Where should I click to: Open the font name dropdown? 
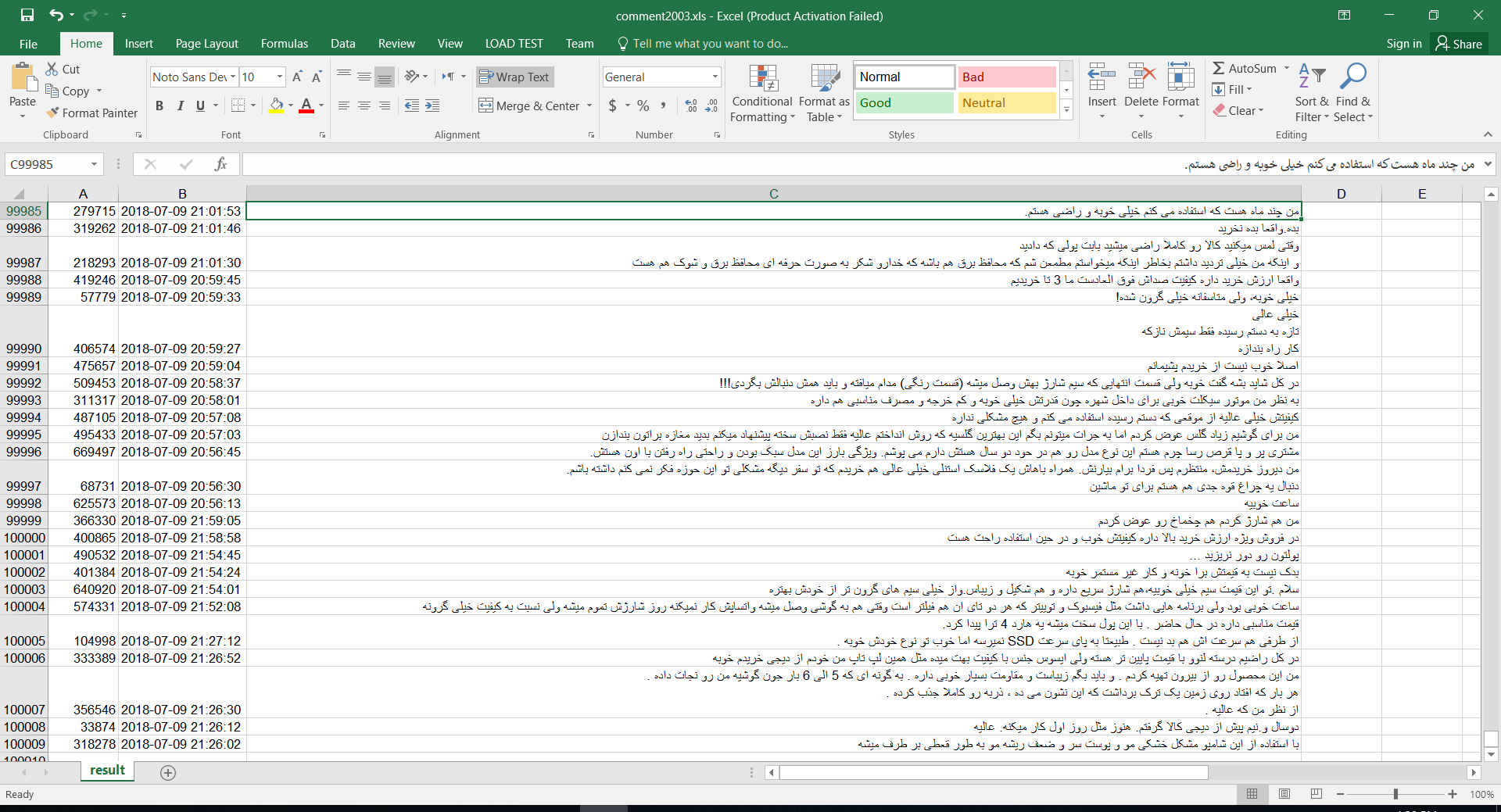(233, 77)
